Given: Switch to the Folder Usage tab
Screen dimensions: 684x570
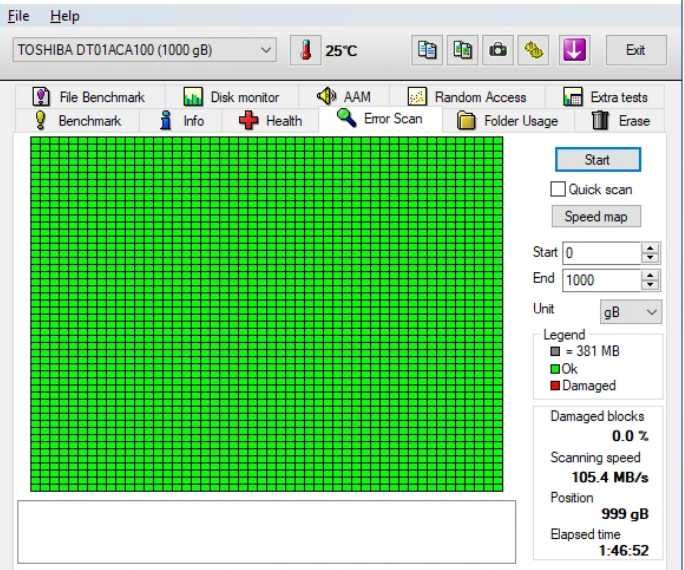Looking at the screenshot, I should [x=508, y=120].
